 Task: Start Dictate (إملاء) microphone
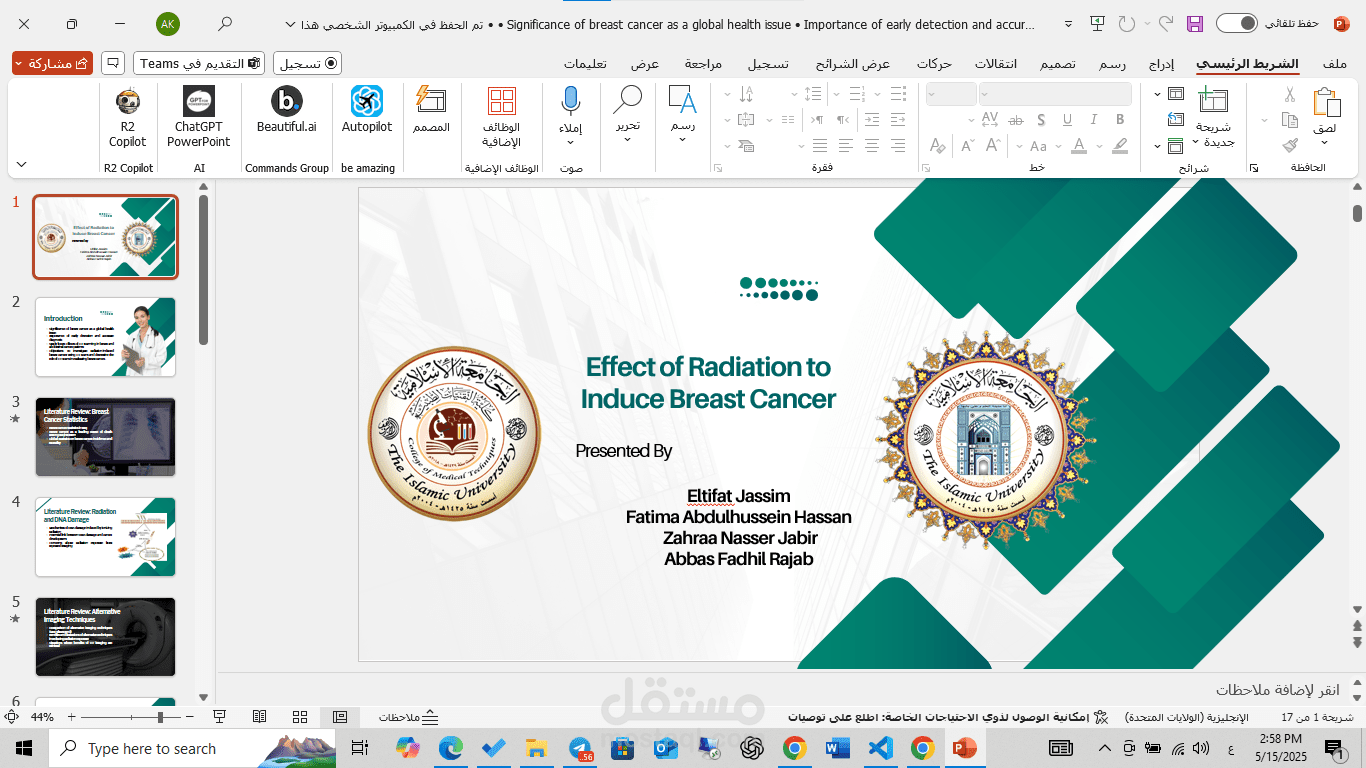coord(570,118)
